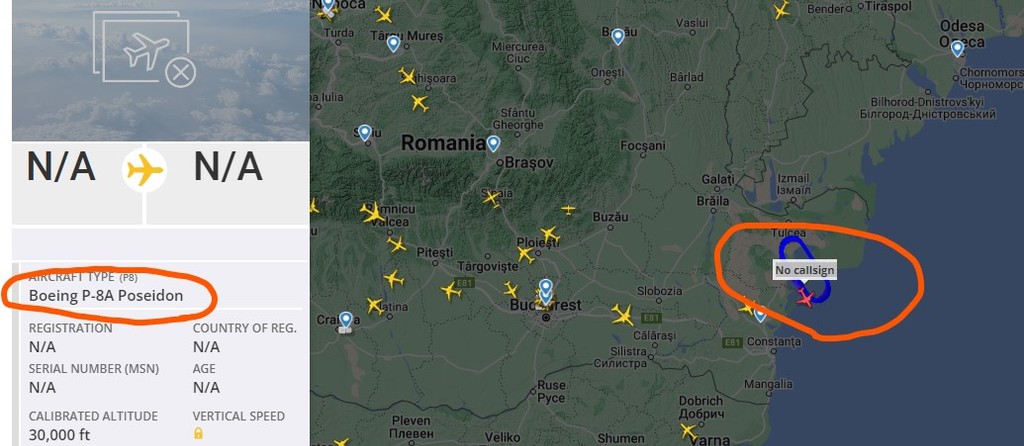This screenshot has width=1024, height=446.
Task: Click the yellow plane north of Odesa region
Action: tap(781, 10)
